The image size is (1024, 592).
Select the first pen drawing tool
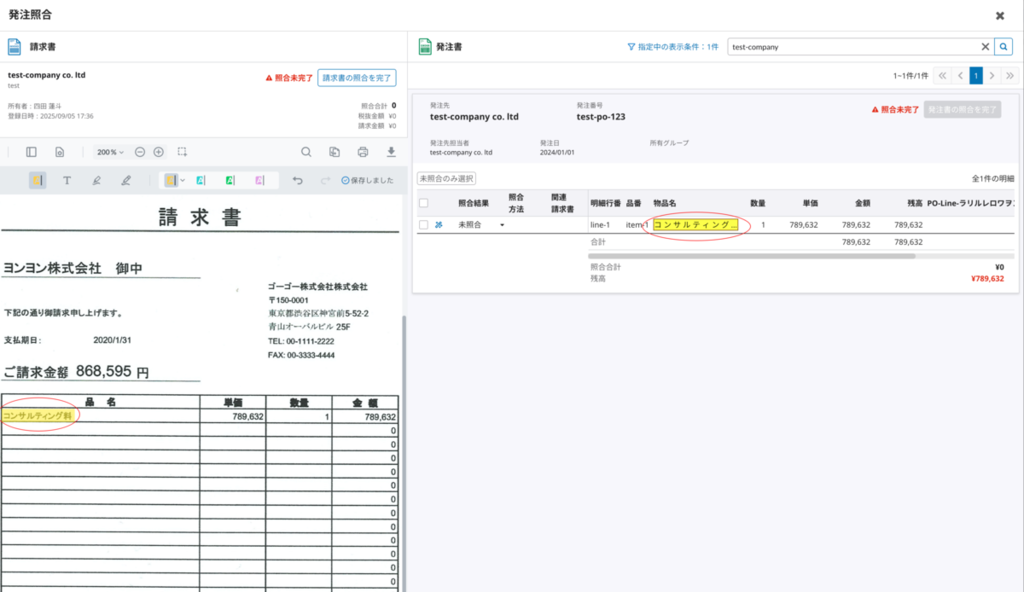97,180
